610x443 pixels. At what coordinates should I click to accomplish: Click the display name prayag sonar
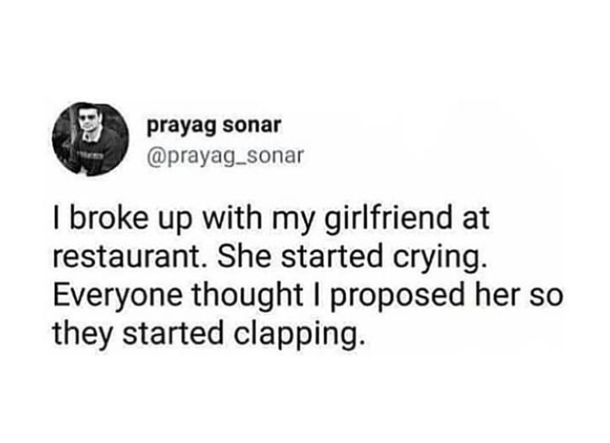coord(214,126)
